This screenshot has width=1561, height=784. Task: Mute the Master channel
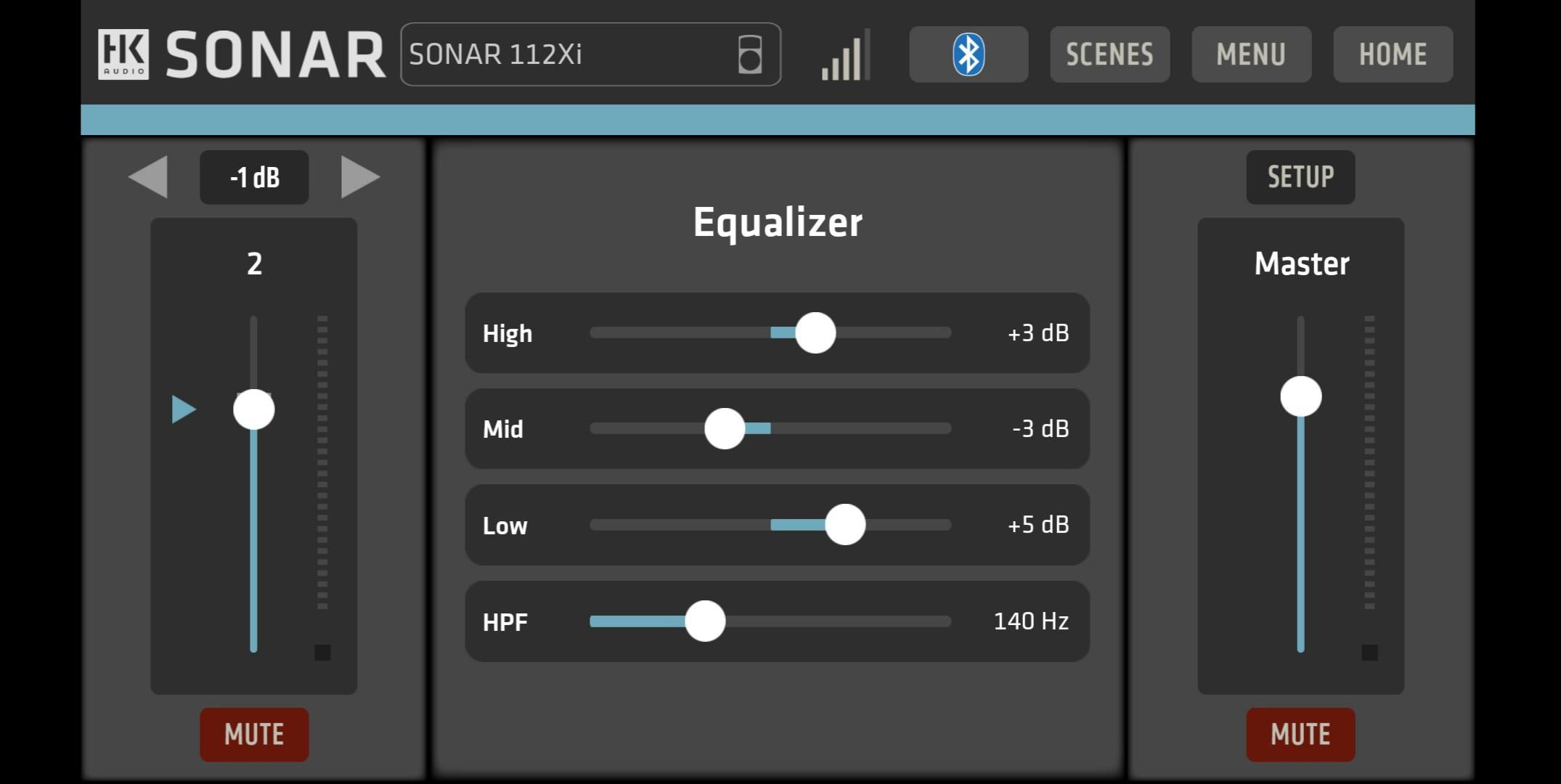click(x=1300, y=735)
